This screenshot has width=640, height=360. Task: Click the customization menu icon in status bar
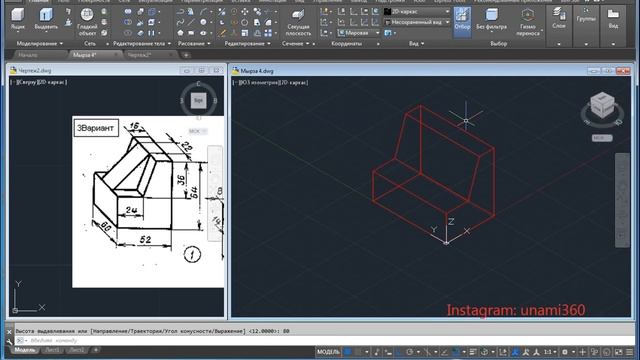[x=629, y=352]
